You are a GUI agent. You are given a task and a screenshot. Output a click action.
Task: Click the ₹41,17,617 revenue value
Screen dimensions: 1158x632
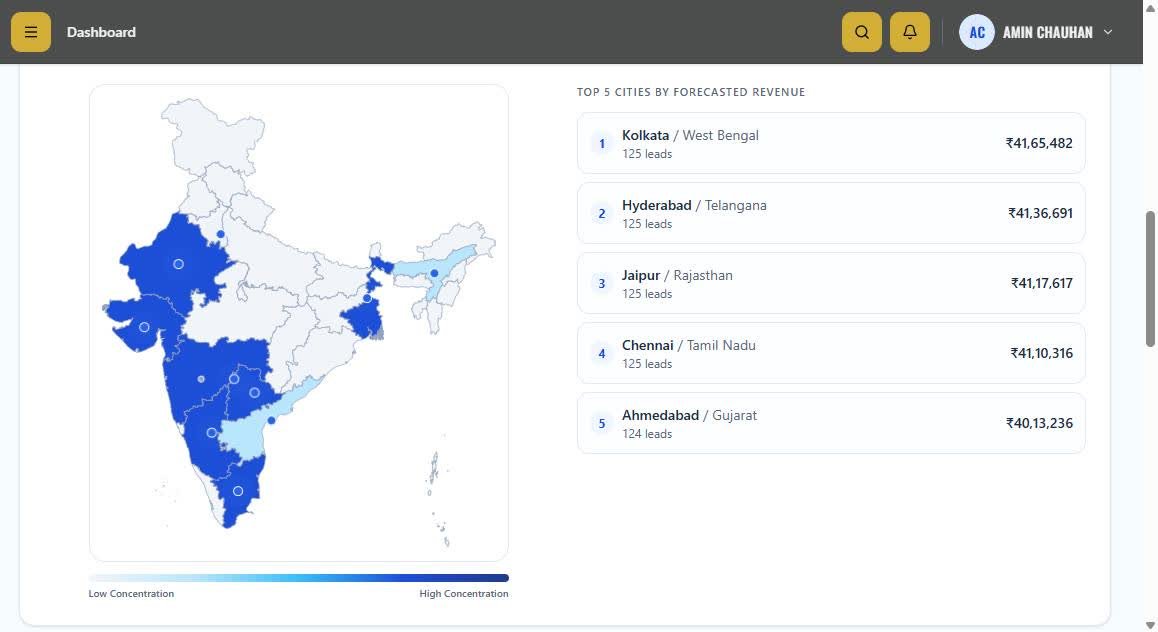tap(1041, 284)
